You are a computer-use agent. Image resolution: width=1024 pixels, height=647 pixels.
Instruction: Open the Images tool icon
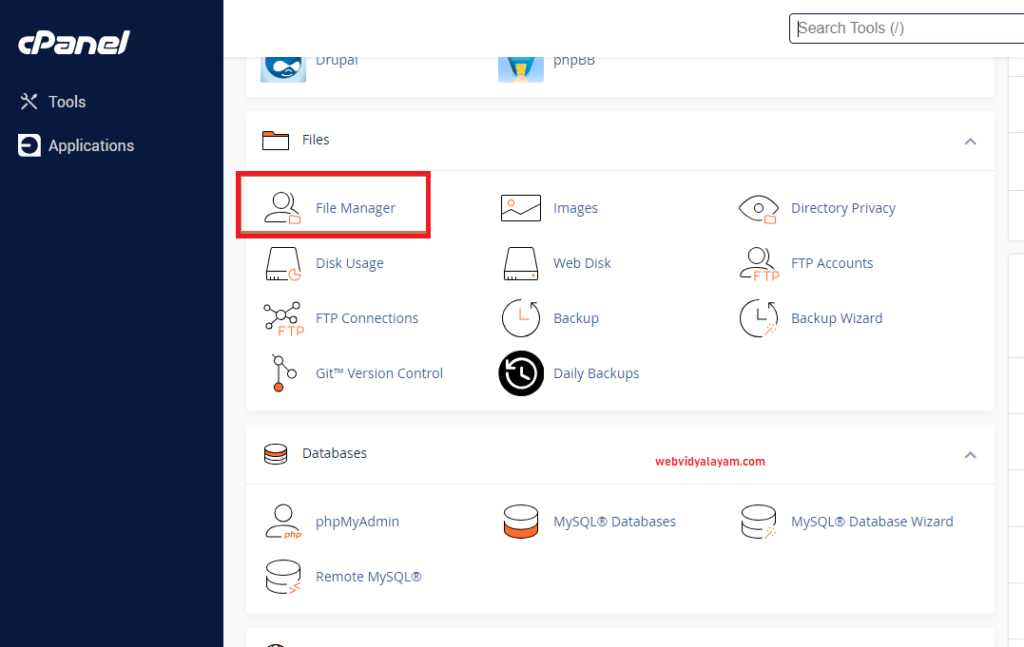520,208
